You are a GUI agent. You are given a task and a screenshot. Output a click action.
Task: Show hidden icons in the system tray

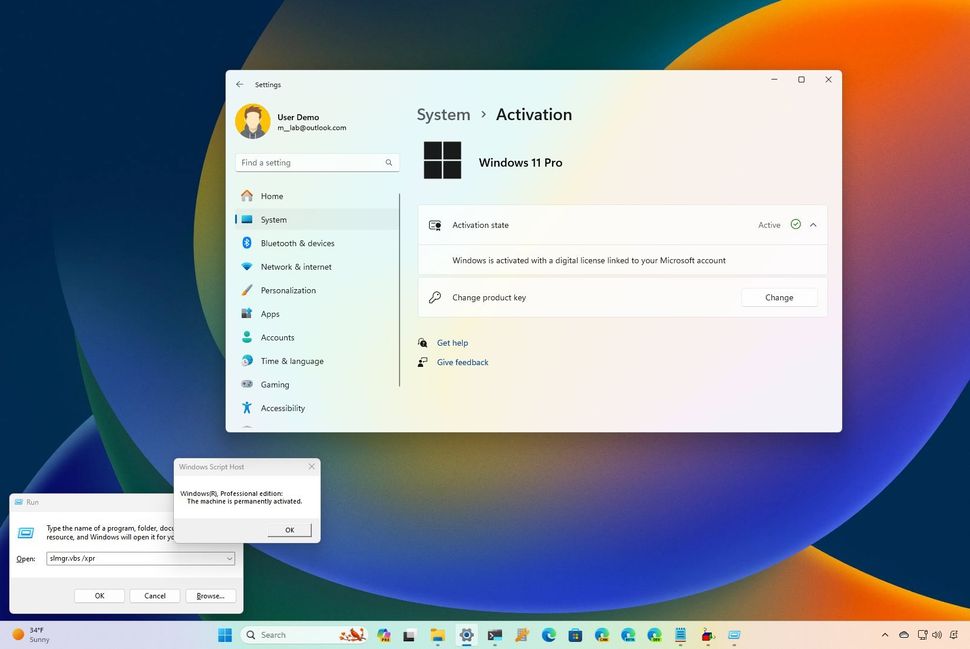(884, 634)
